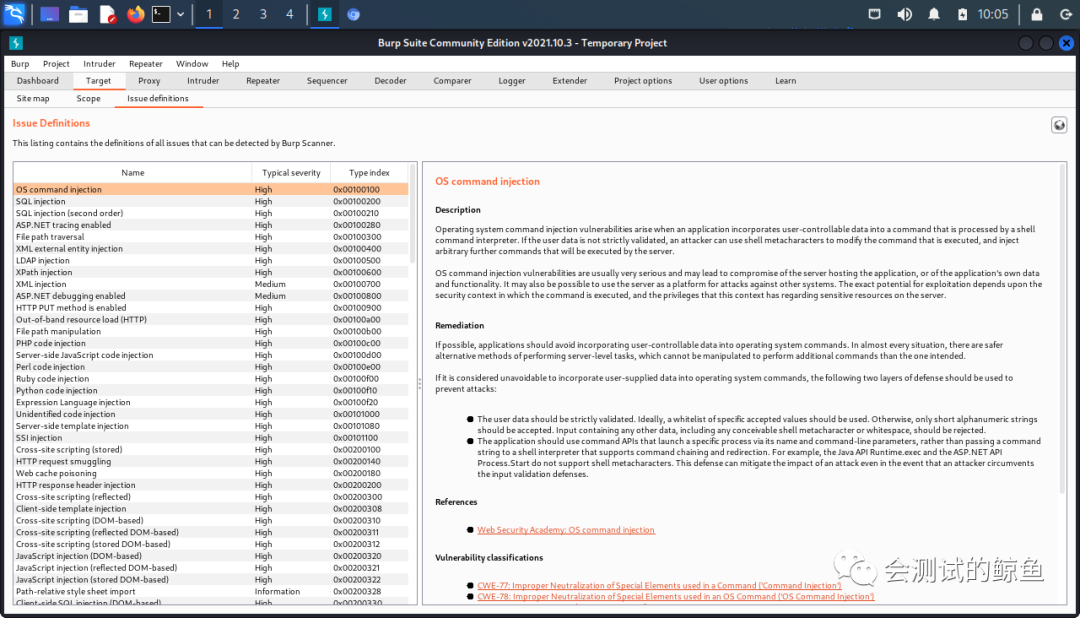Image resolution: width=1080 pixels, height=618 pixels.
Task: Launch Firefox from the taskbar
Action: [x=136, y=14]
